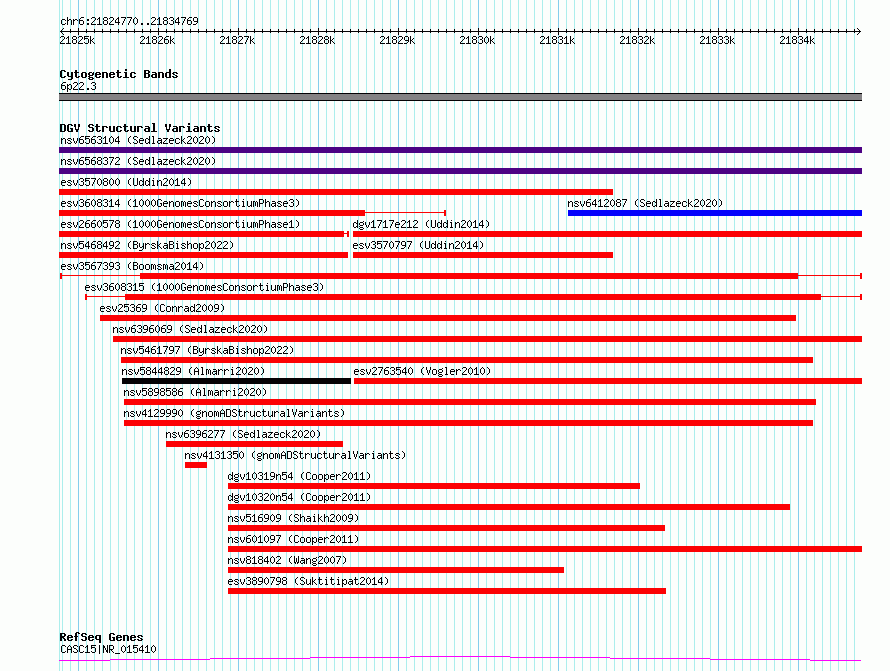Click esv2763540 (Vogler2010) label
The image size is (890, 671).
point(422,371)
